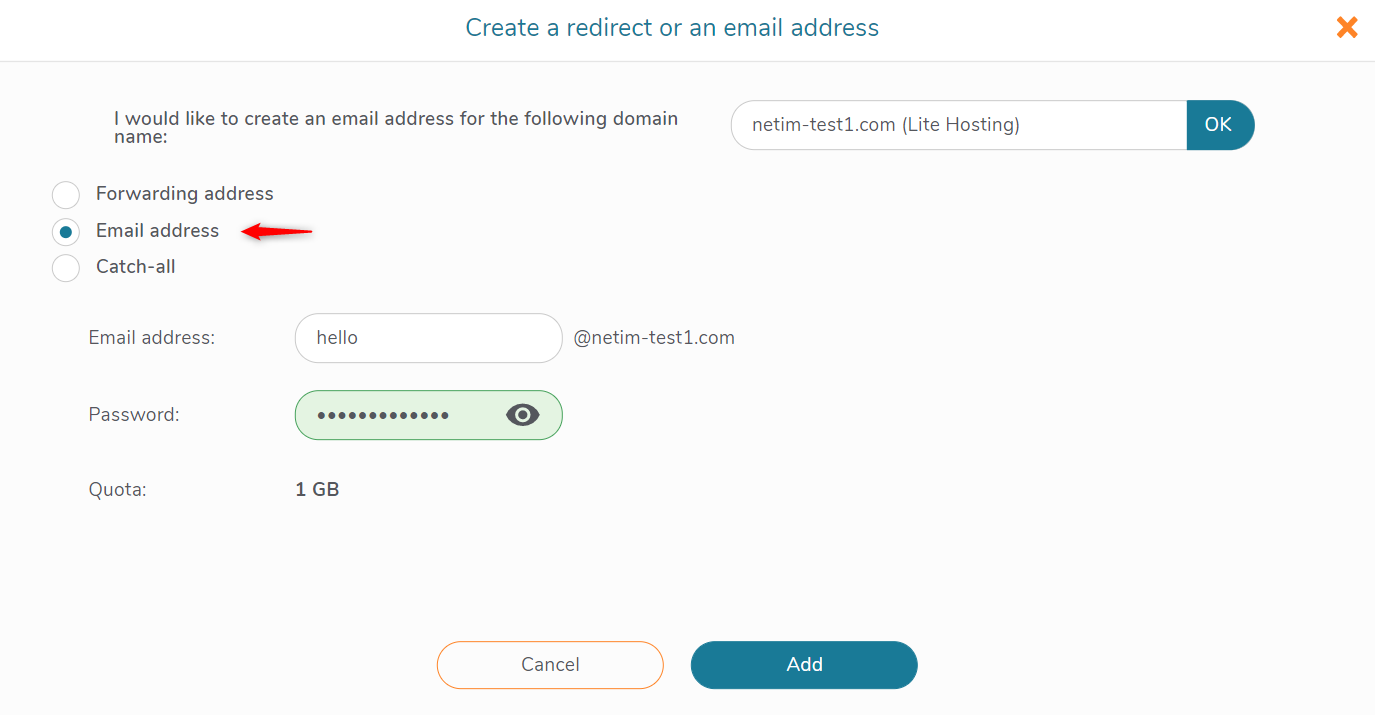Click the Quota: label
Image resolution: width=1375 pixels, height=715 pixels.
118,490
